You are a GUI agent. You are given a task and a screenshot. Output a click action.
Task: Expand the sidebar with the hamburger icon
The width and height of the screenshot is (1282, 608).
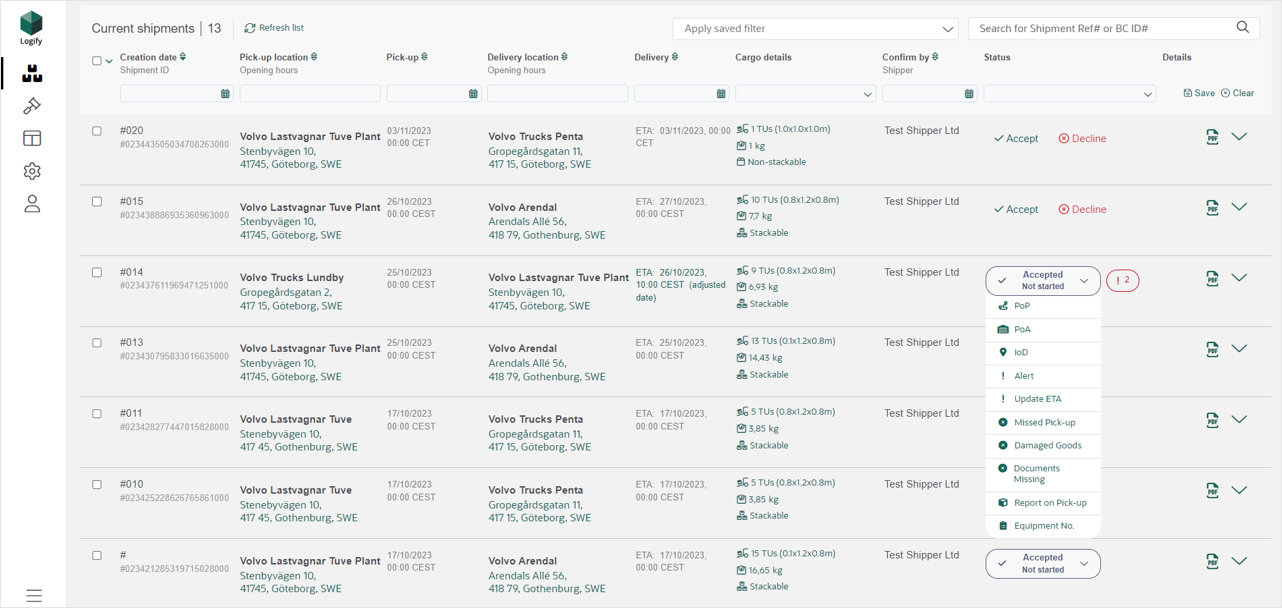pos(34,595)
